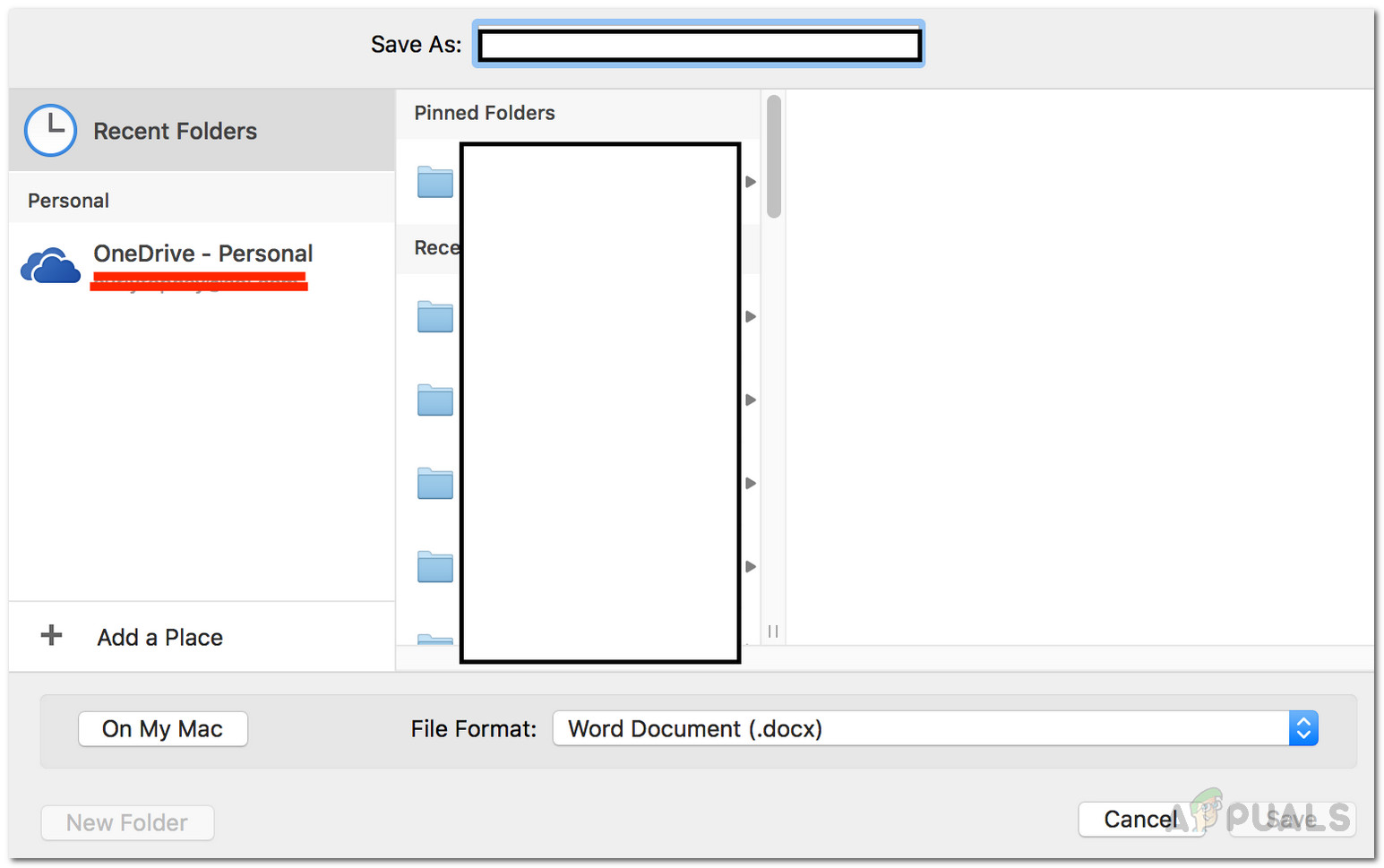Select the third folder icon under Recent

(435, 483)
